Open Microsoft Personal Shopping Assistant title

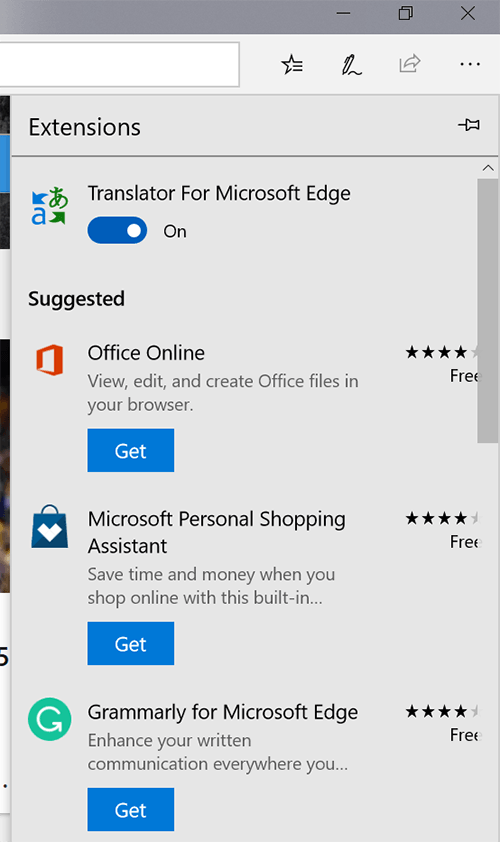click(216, 532)
